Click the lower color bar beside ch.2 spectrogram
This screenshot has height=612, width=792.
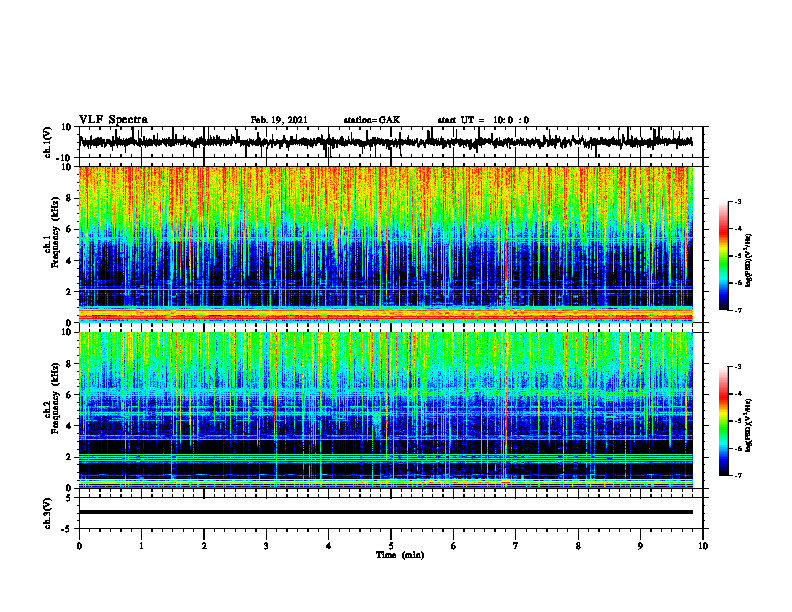[724, 421]
